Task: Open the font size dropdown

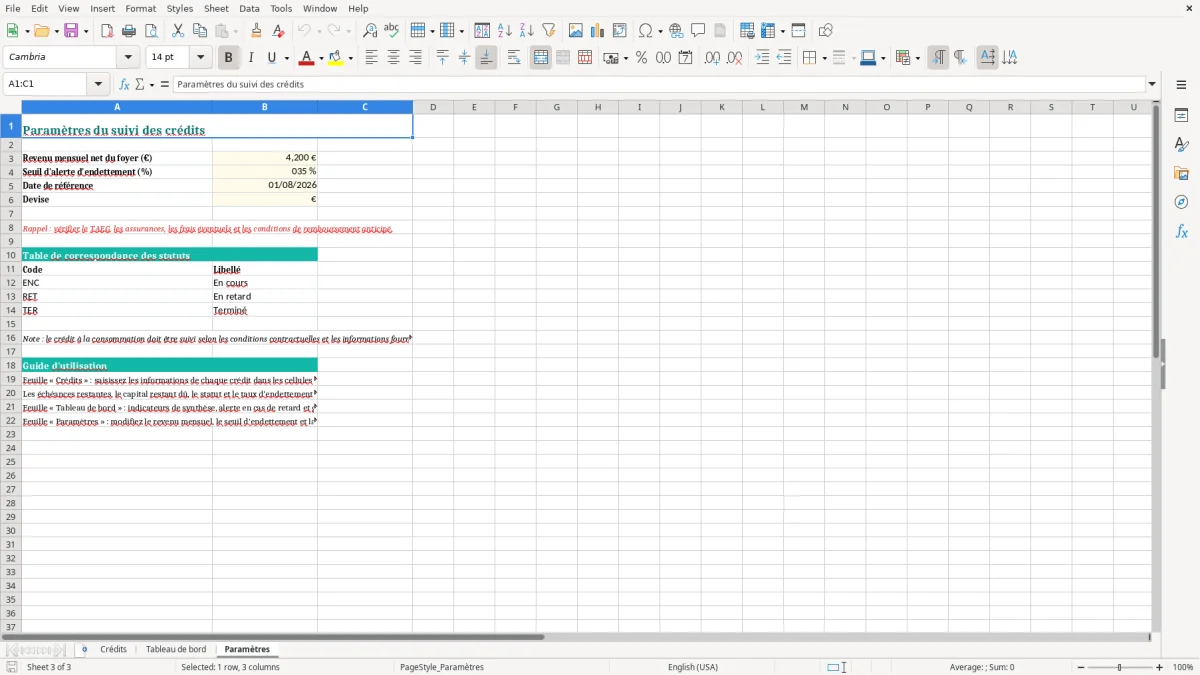Action: tap(200, 57)
